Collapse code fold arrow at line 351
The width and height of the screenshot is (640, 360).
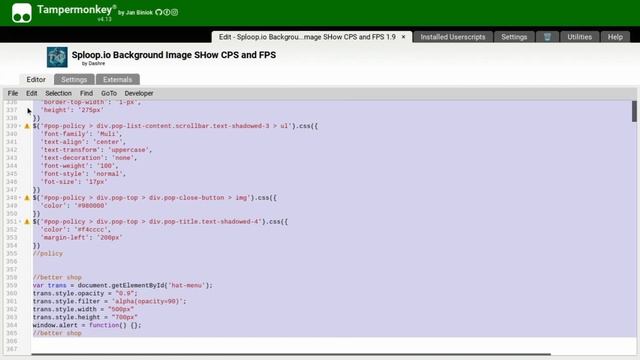coord(20,222)
